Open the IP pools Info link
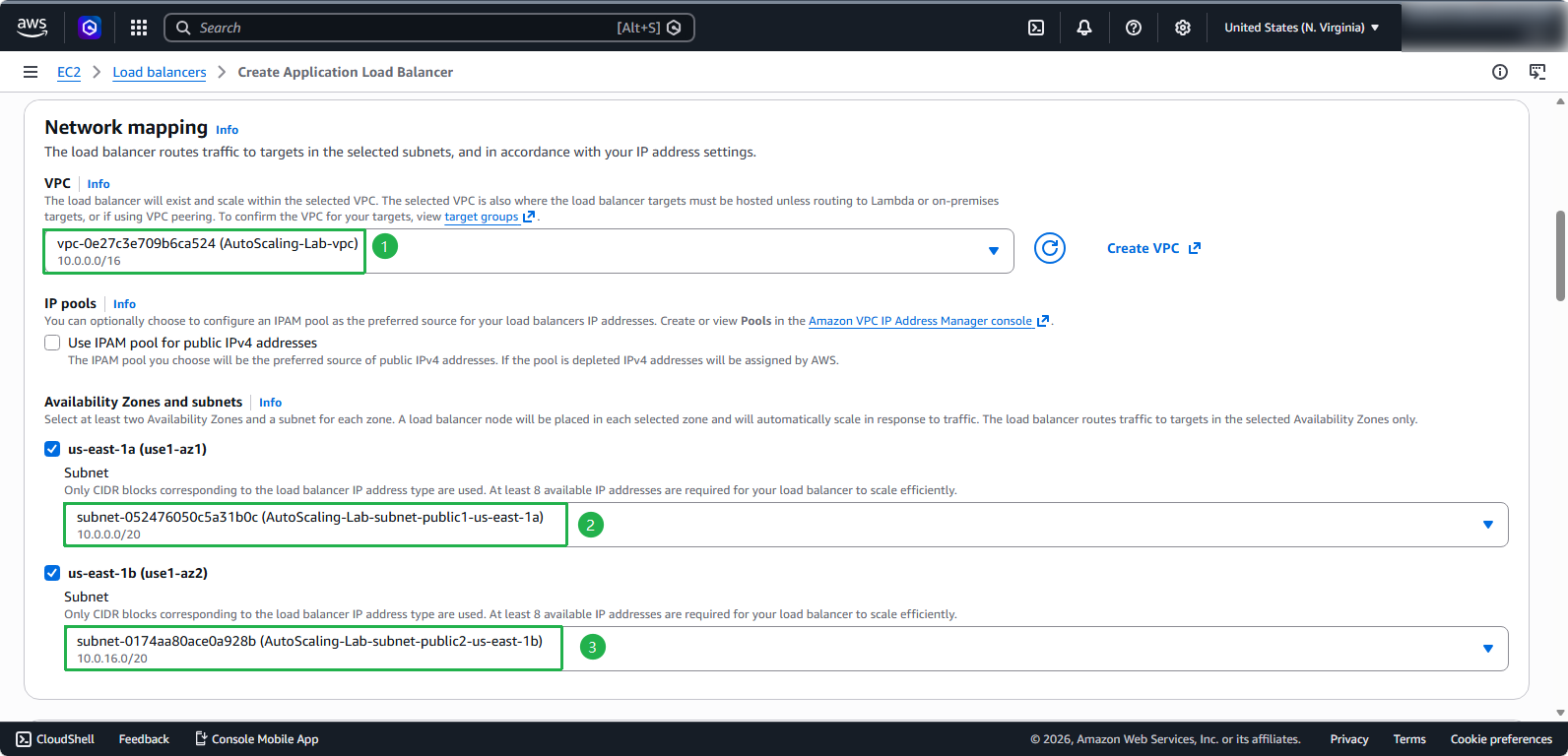 pos(124,304)
